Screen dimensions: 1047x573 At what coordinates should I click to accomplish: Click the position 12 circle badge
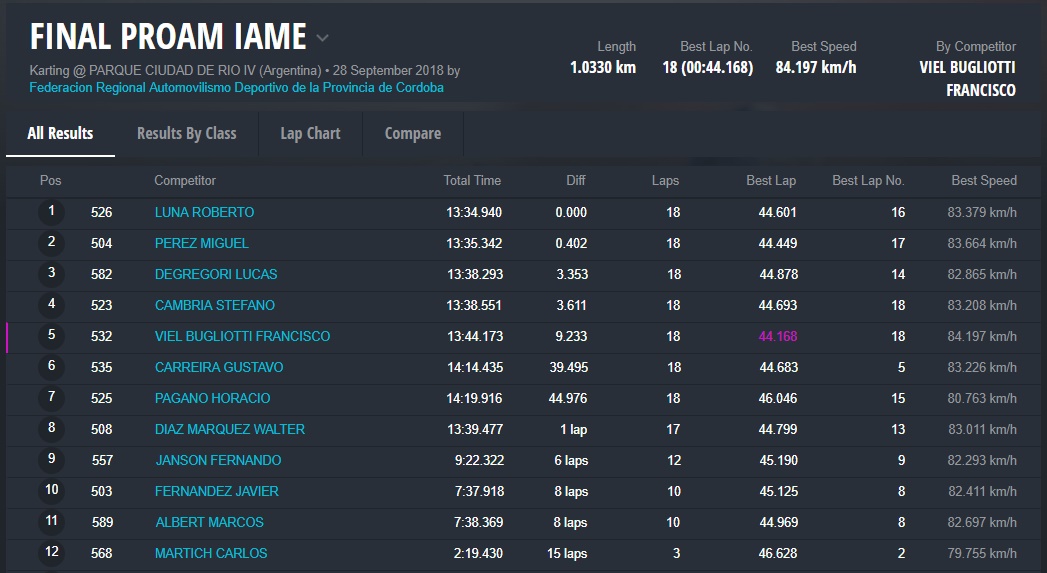click(51, 553)
